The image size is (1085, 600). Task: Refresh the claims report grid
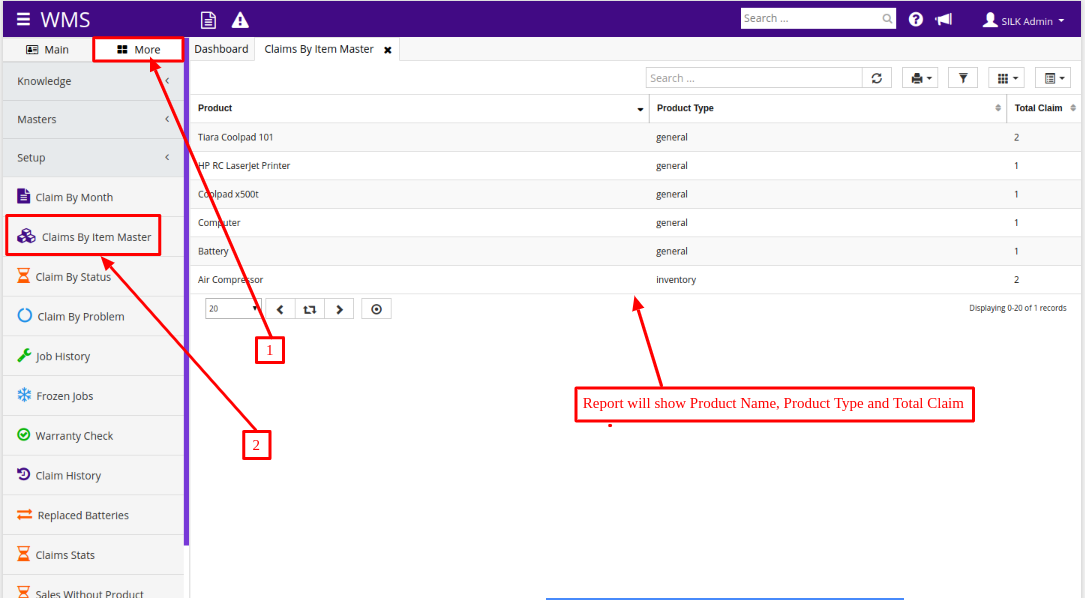[877, 78]
